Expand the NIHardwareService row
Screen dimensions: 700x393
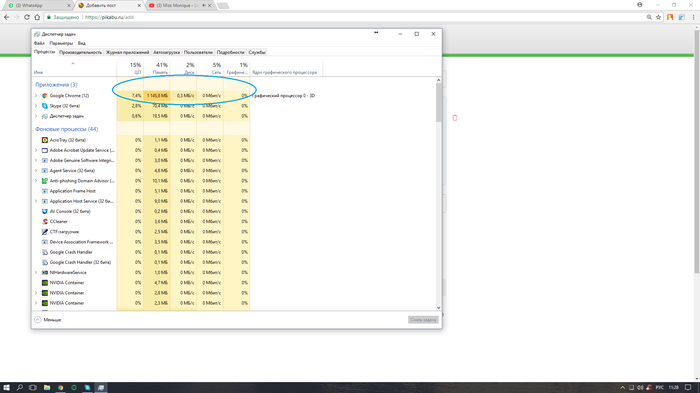[36, 272]
